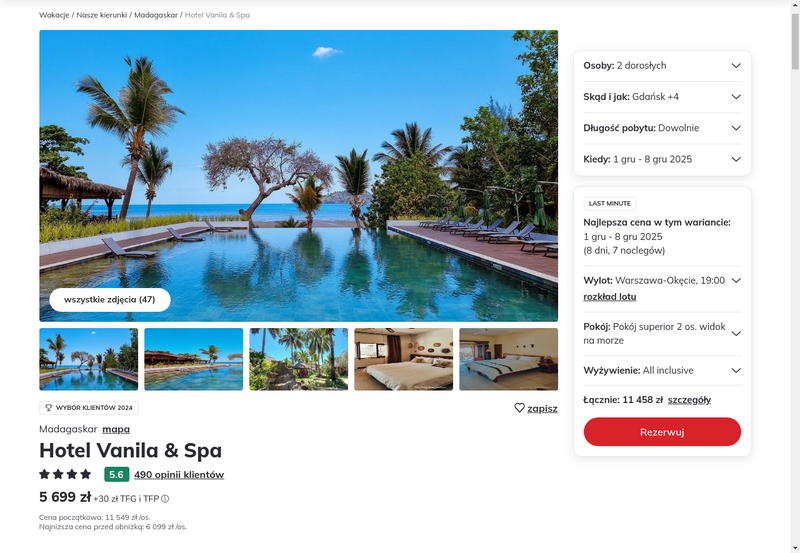Click the page vertical scrollbar
The width and height of the screenshot is (800, 553).
pyautogui.click(x=795, y=276)
